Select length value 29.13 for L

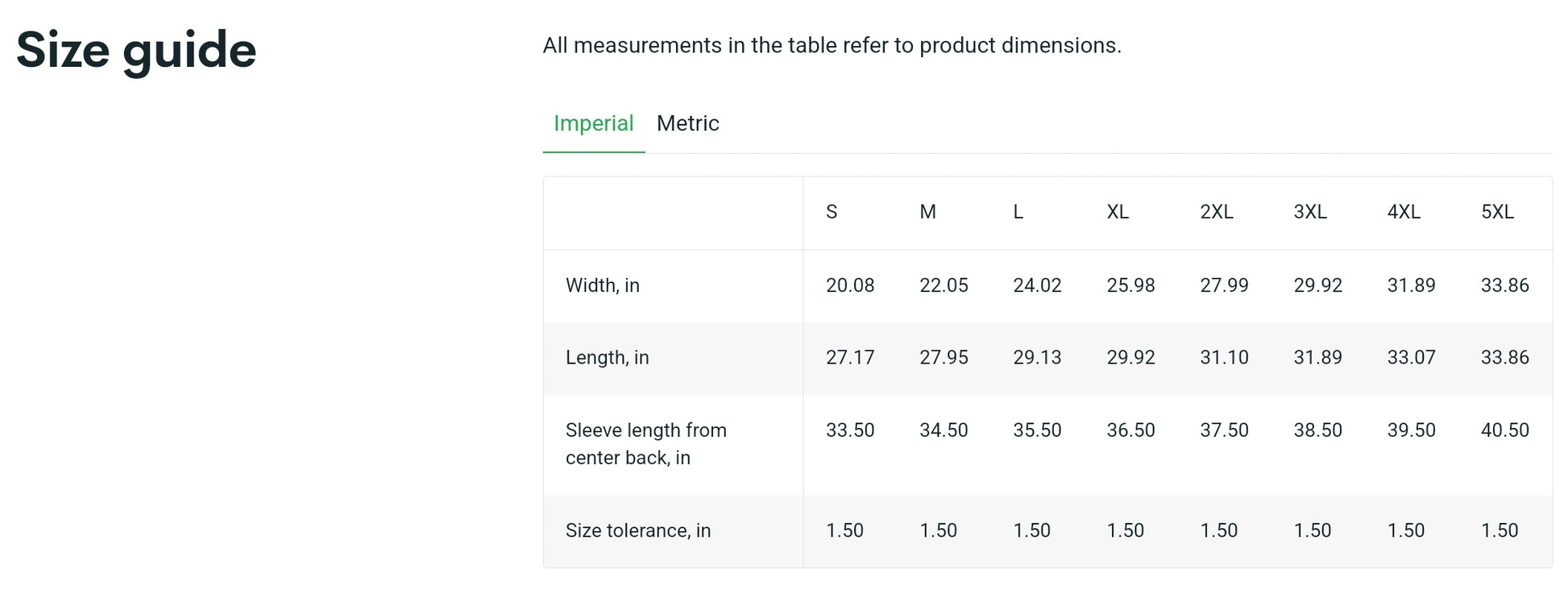click(x=1037, y=358)
